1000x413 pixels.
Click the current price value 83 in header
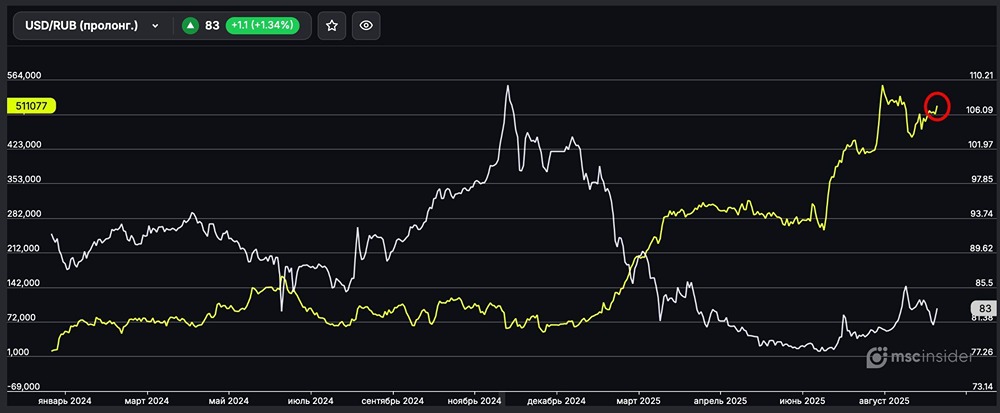point(212,26)
